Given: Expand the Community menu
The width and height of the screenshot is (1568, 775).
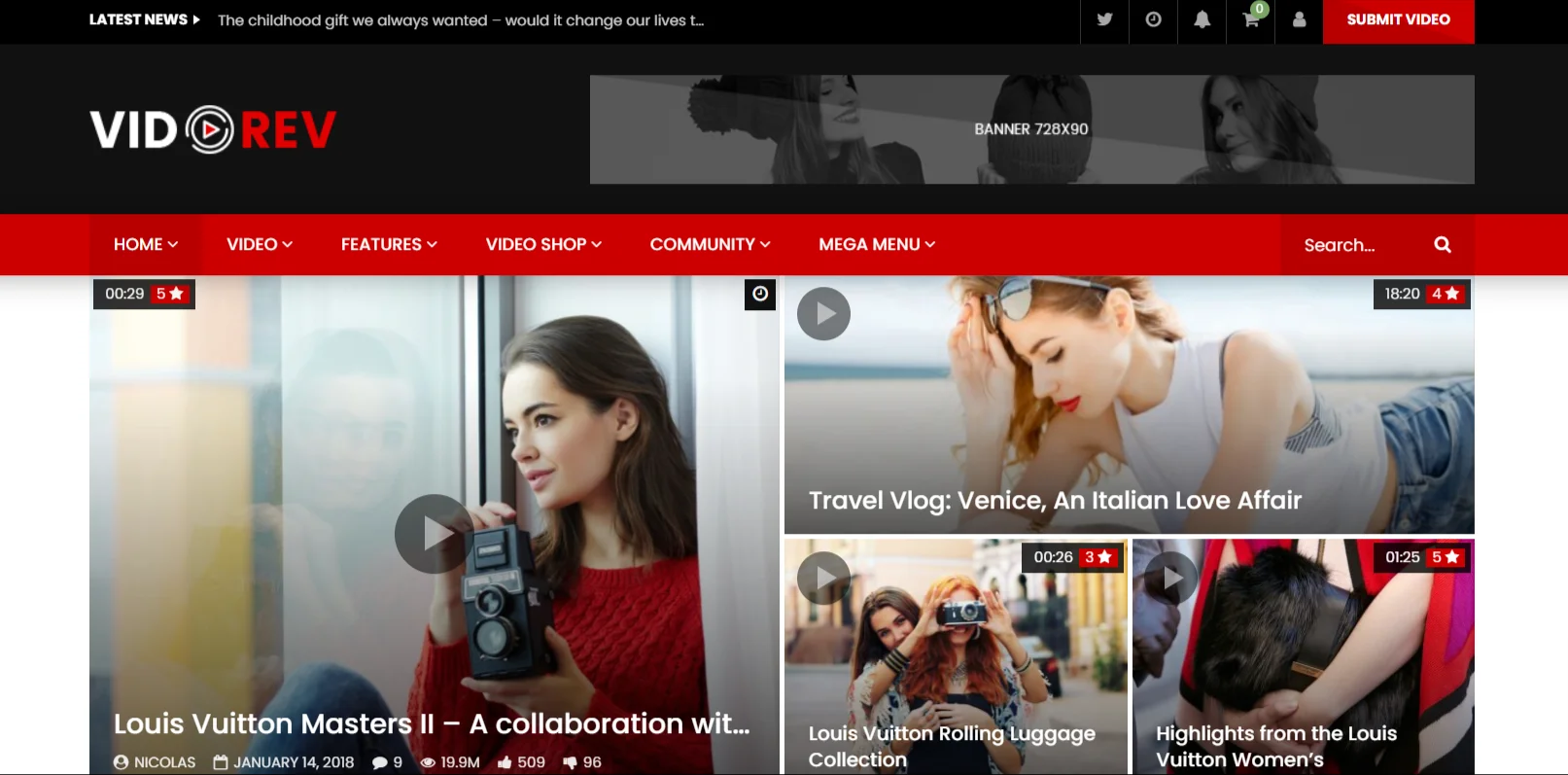Looking at the screenshot, I should tap(710, 244).
